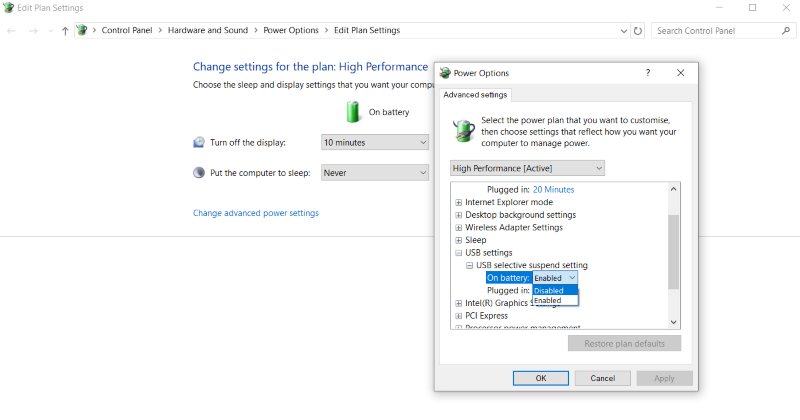800x420 pixels.
Task: Select the Advanced settings tab
Action: tap(475, 95)
